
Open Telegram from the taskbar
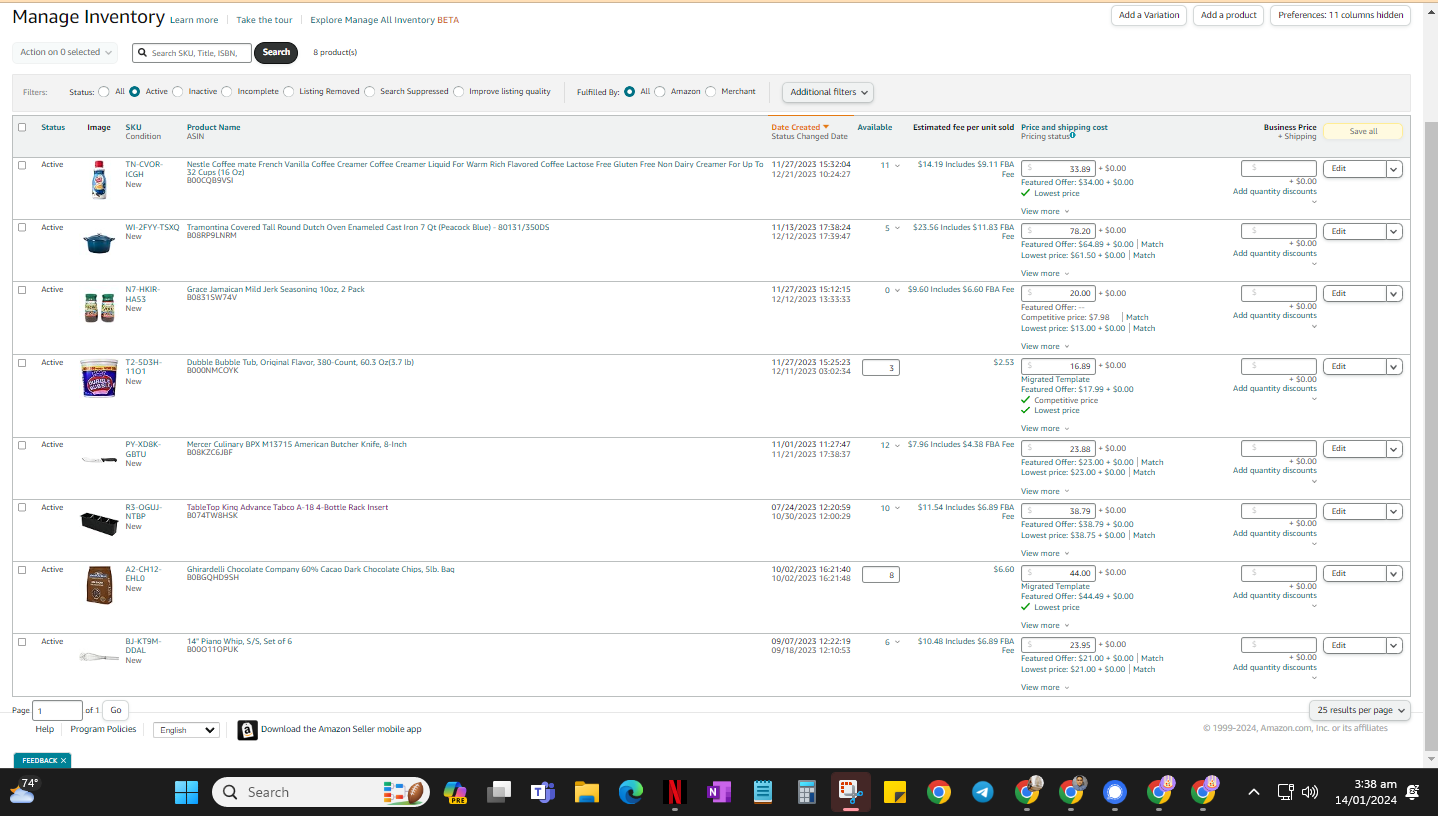coord(982,792)
